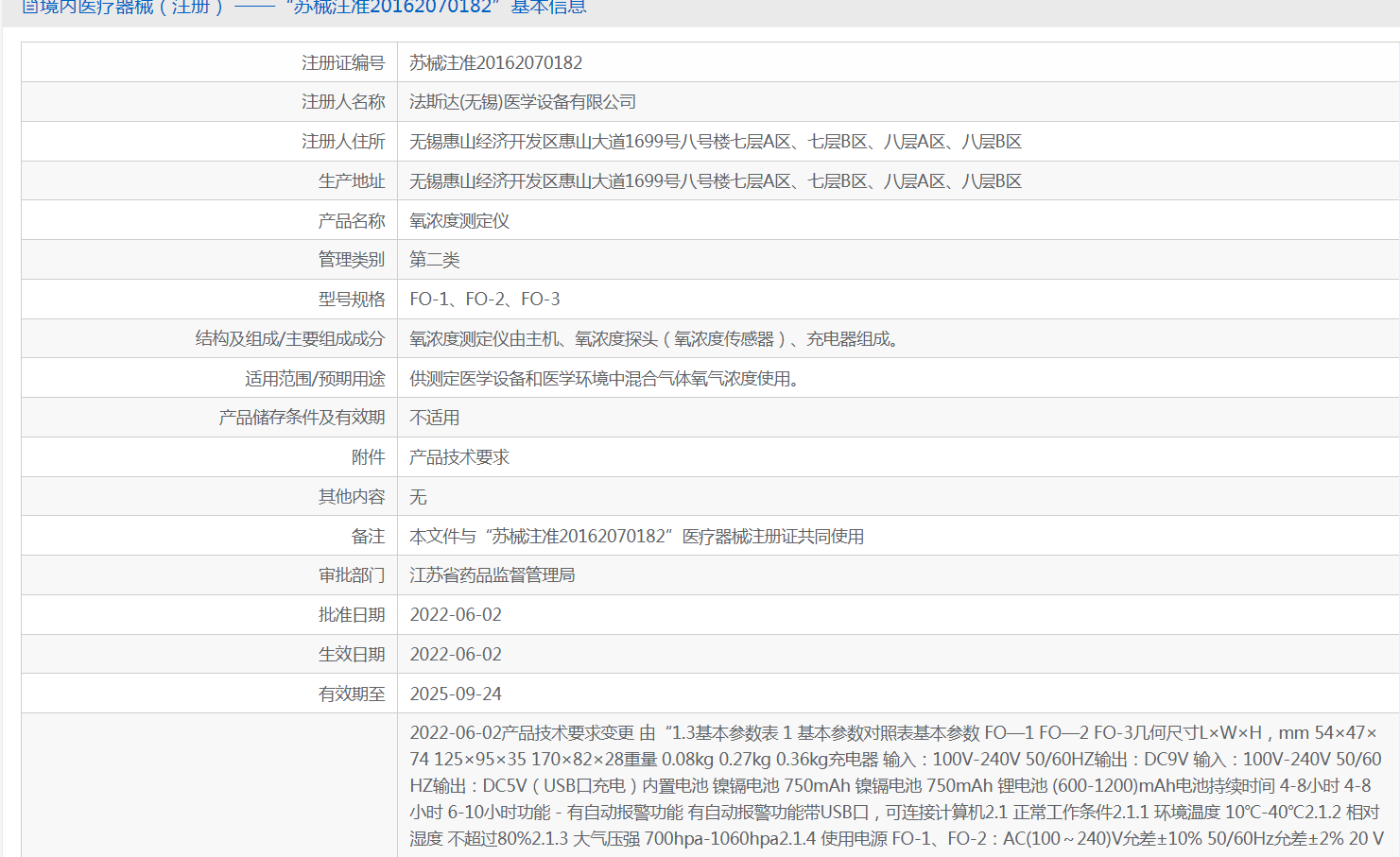Click the 生效日期 label
The image size is (1400, 857).
click(x=352, y=655)
